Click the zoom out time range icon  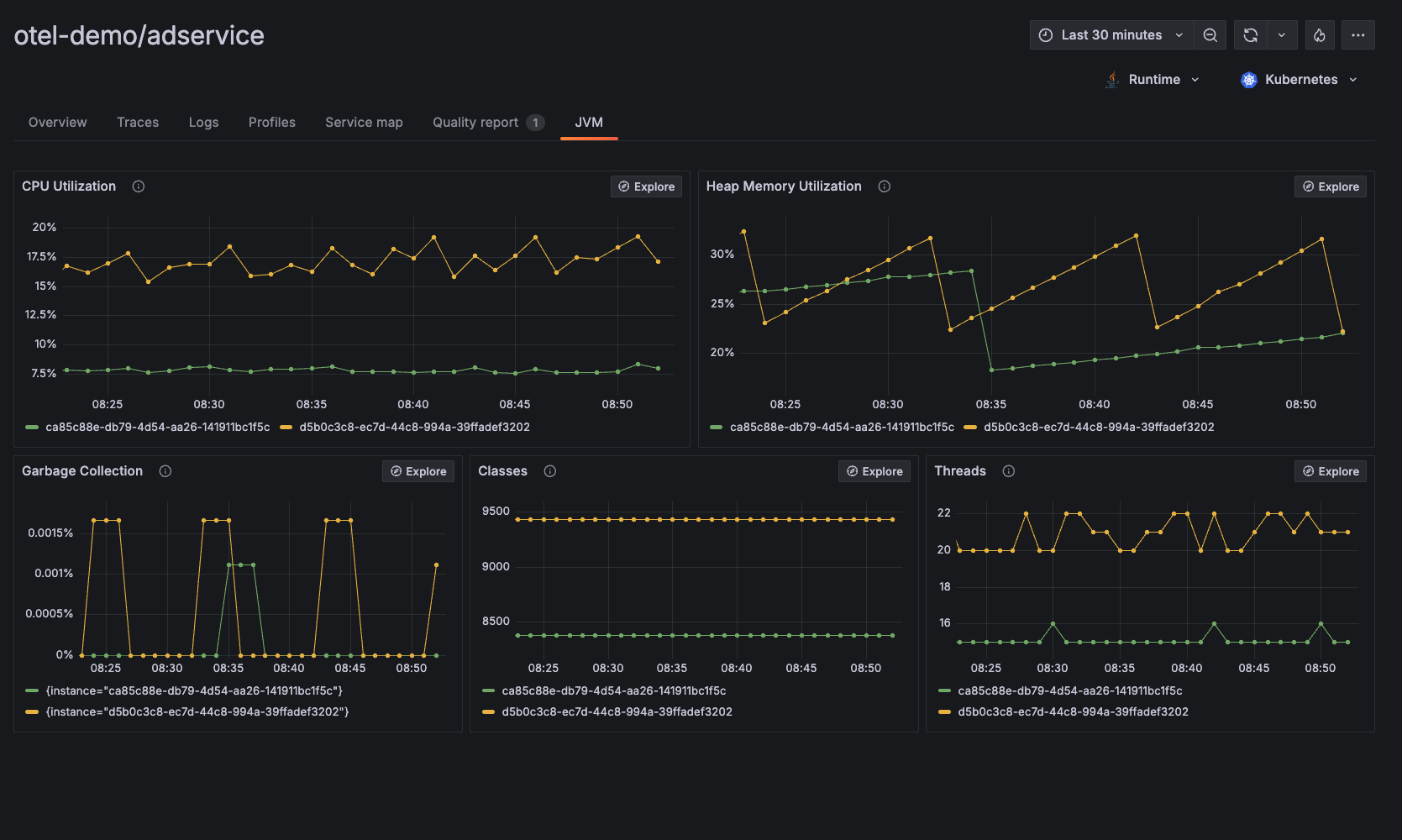(1210, 35)
